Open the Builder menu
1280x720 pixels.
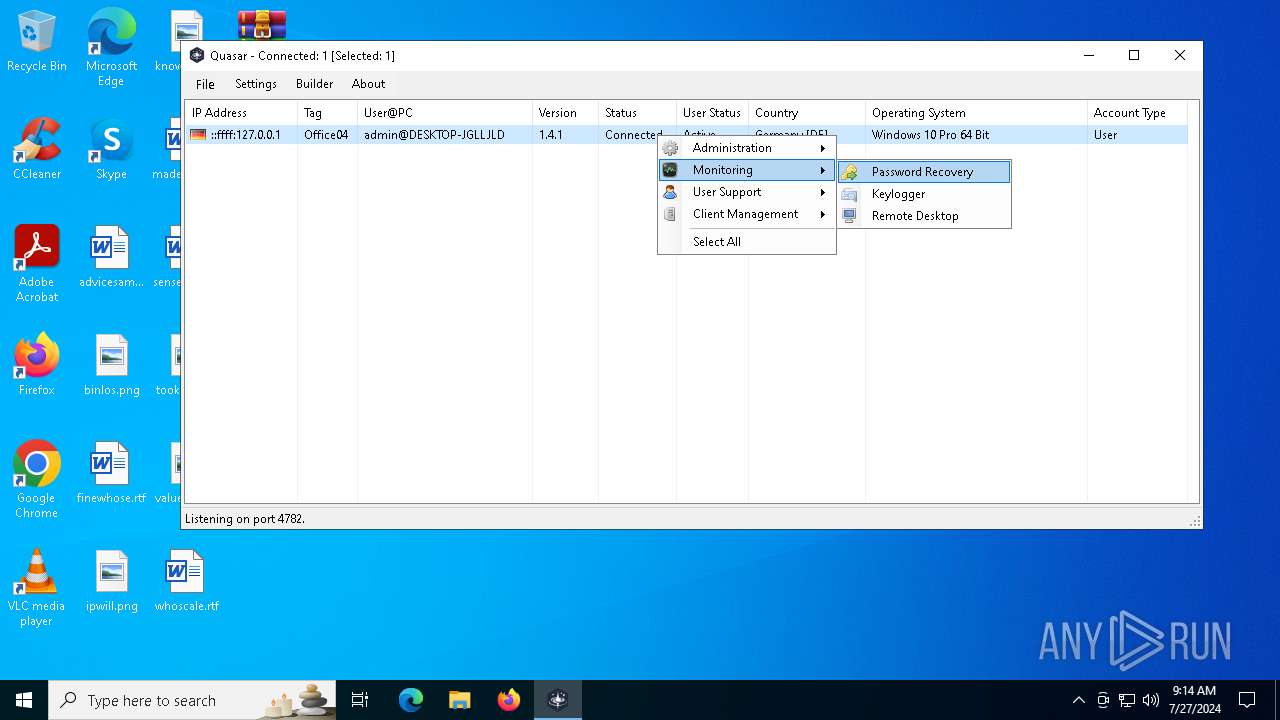314,84
